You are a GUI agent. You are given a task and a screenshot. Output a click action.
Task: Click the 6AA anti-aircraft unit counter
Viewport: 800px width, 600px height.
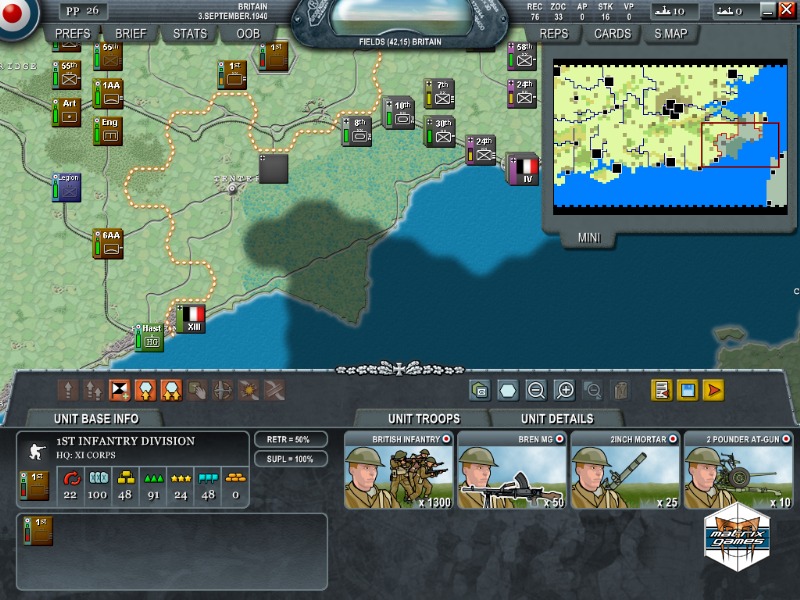[x=110, y=243]
